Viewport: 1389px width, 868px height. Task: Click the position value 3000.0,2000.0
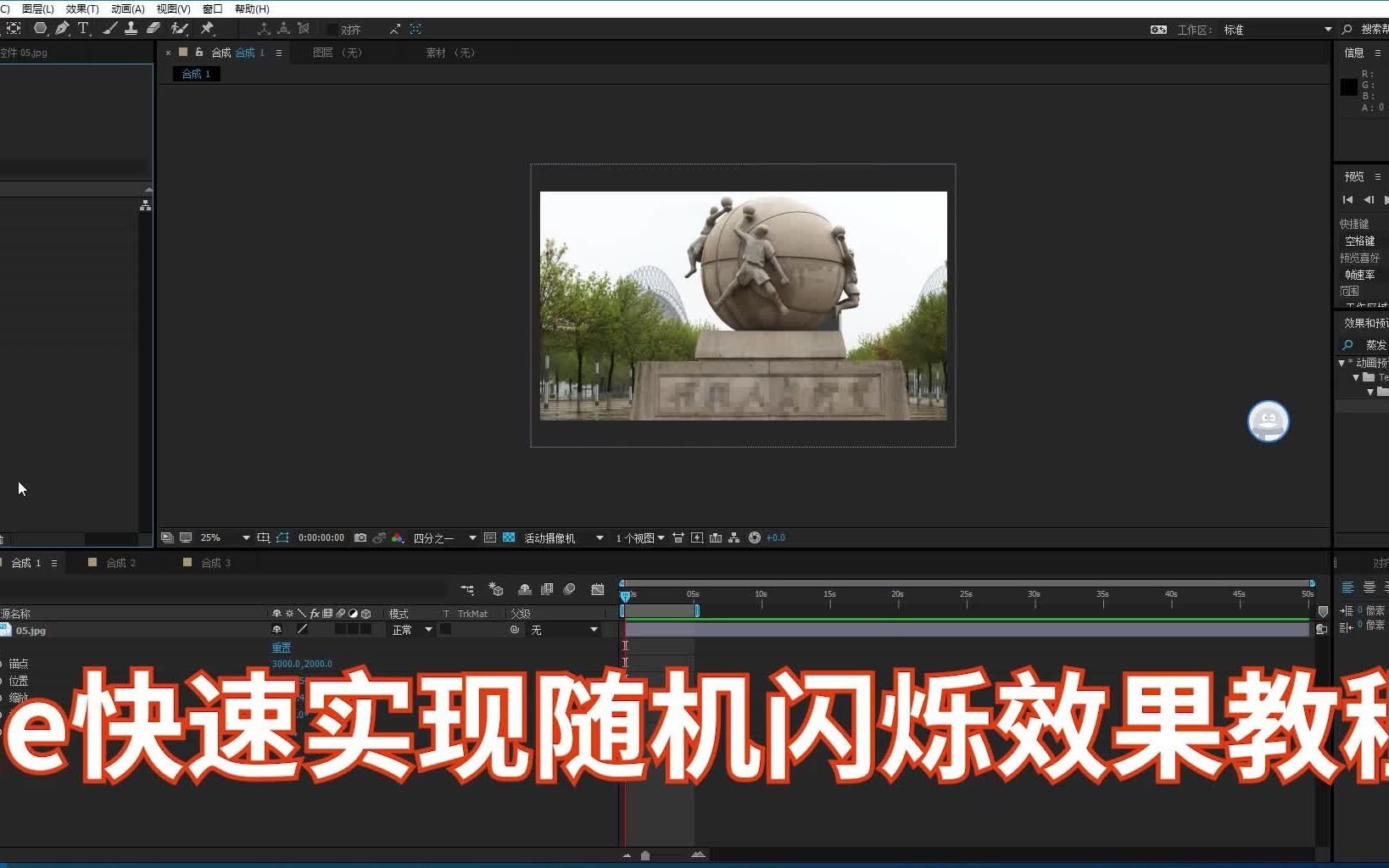click(x=303, y=664)
